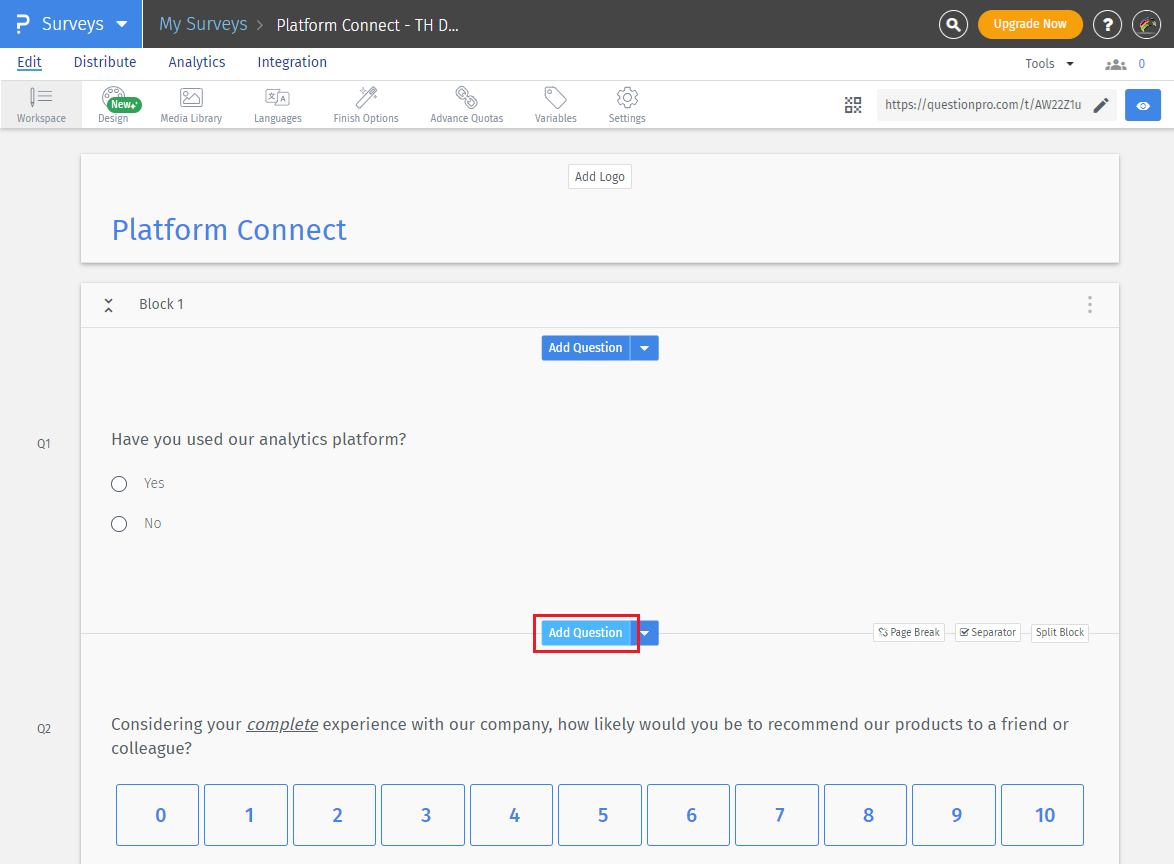Edit survey URL with pencil icon

(1101, 105)
